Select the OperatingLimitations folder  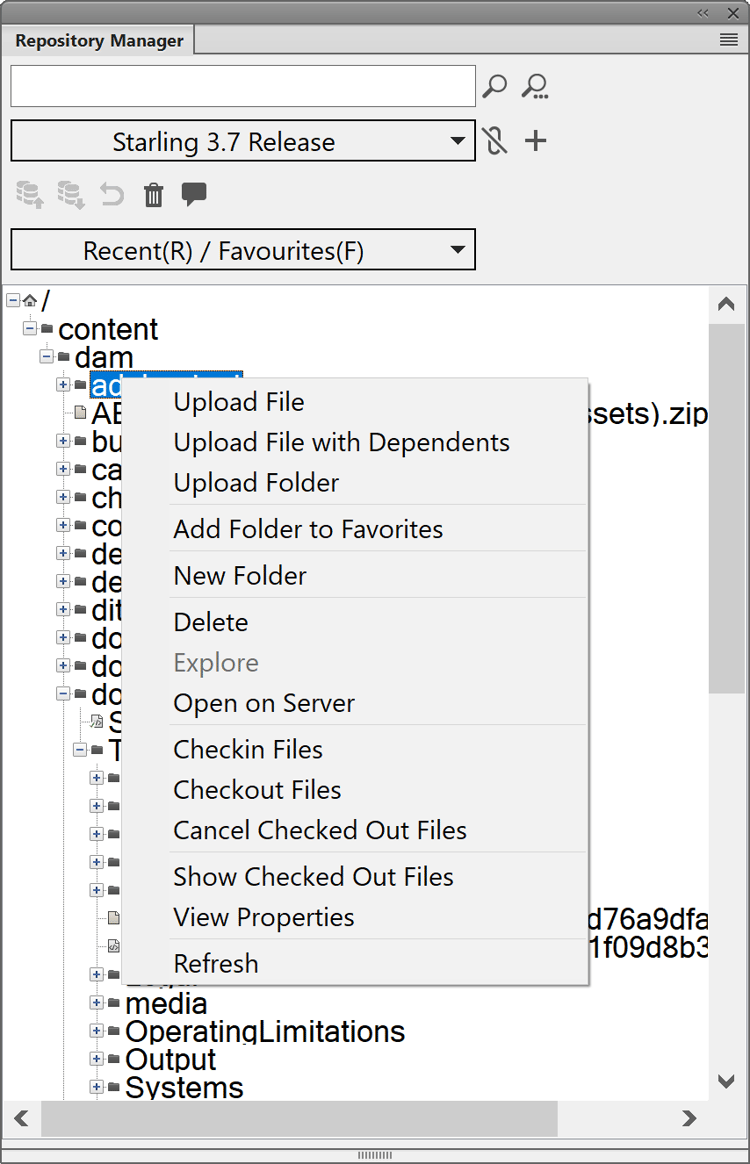tap(265, 1031)
